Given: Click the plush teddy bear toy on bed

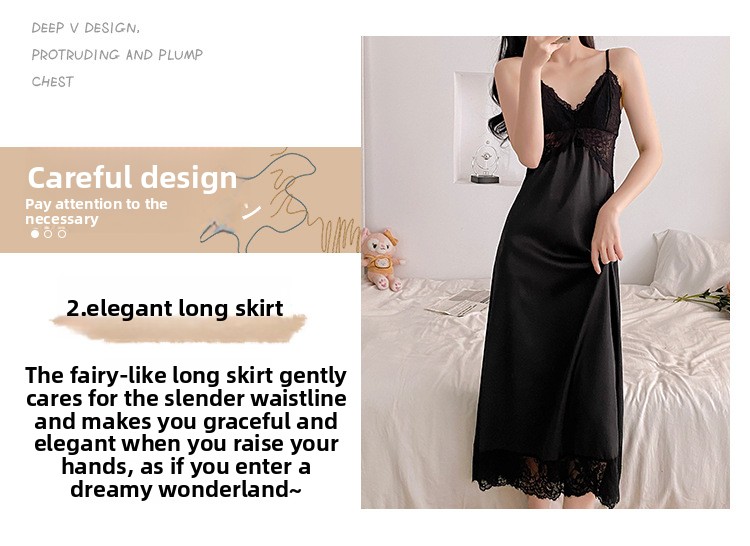Looking at the screenshot, I should (382, 259).
